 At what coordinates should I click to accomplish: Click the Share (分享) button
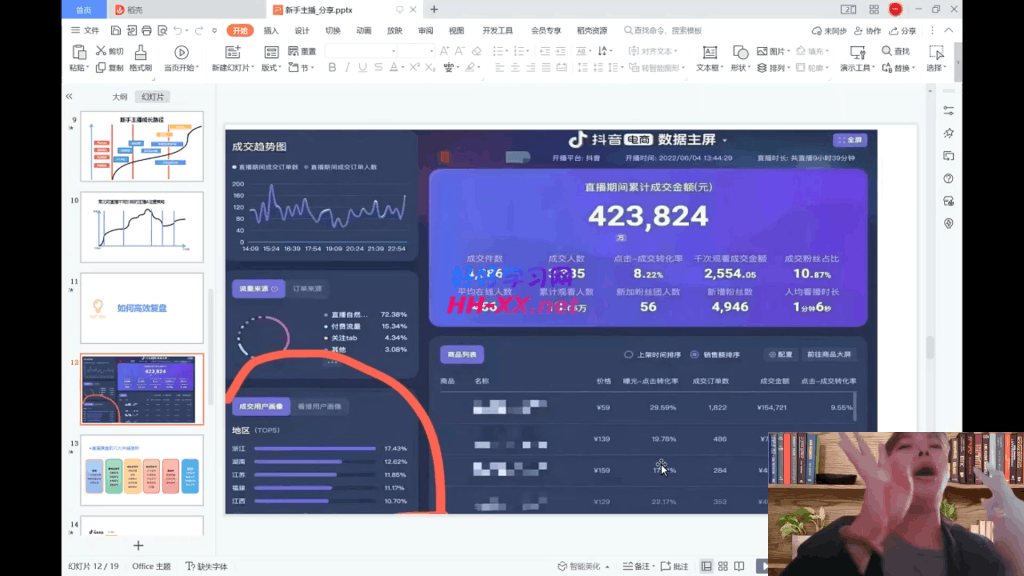tap(903, 31)
